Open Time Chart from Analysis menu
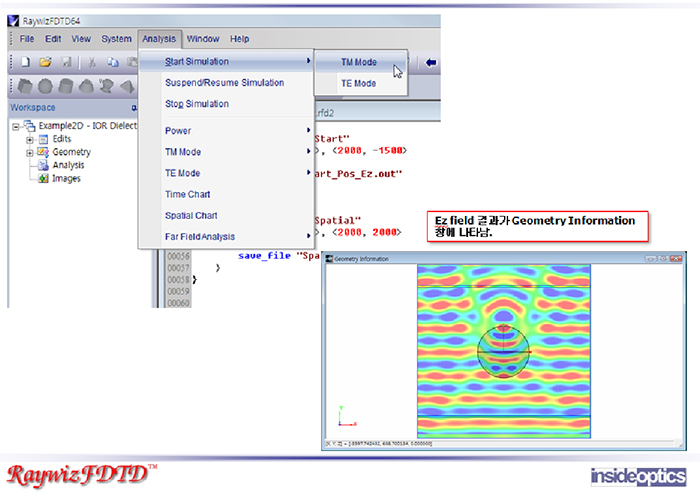The image size is (700, 492). tap(187, 194)
